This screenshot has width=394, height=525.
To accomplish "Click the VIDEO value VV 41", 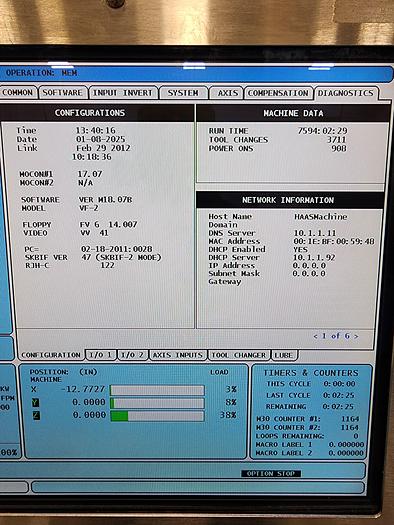I will [94, 233].
